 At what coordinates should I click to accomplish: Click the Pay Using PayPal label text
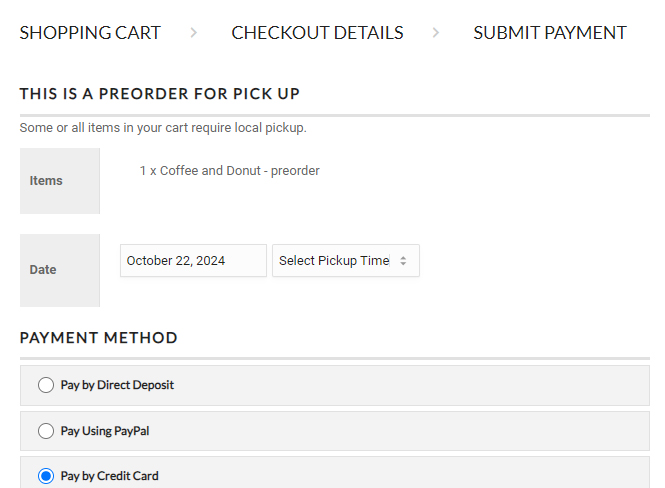point(105,431)
